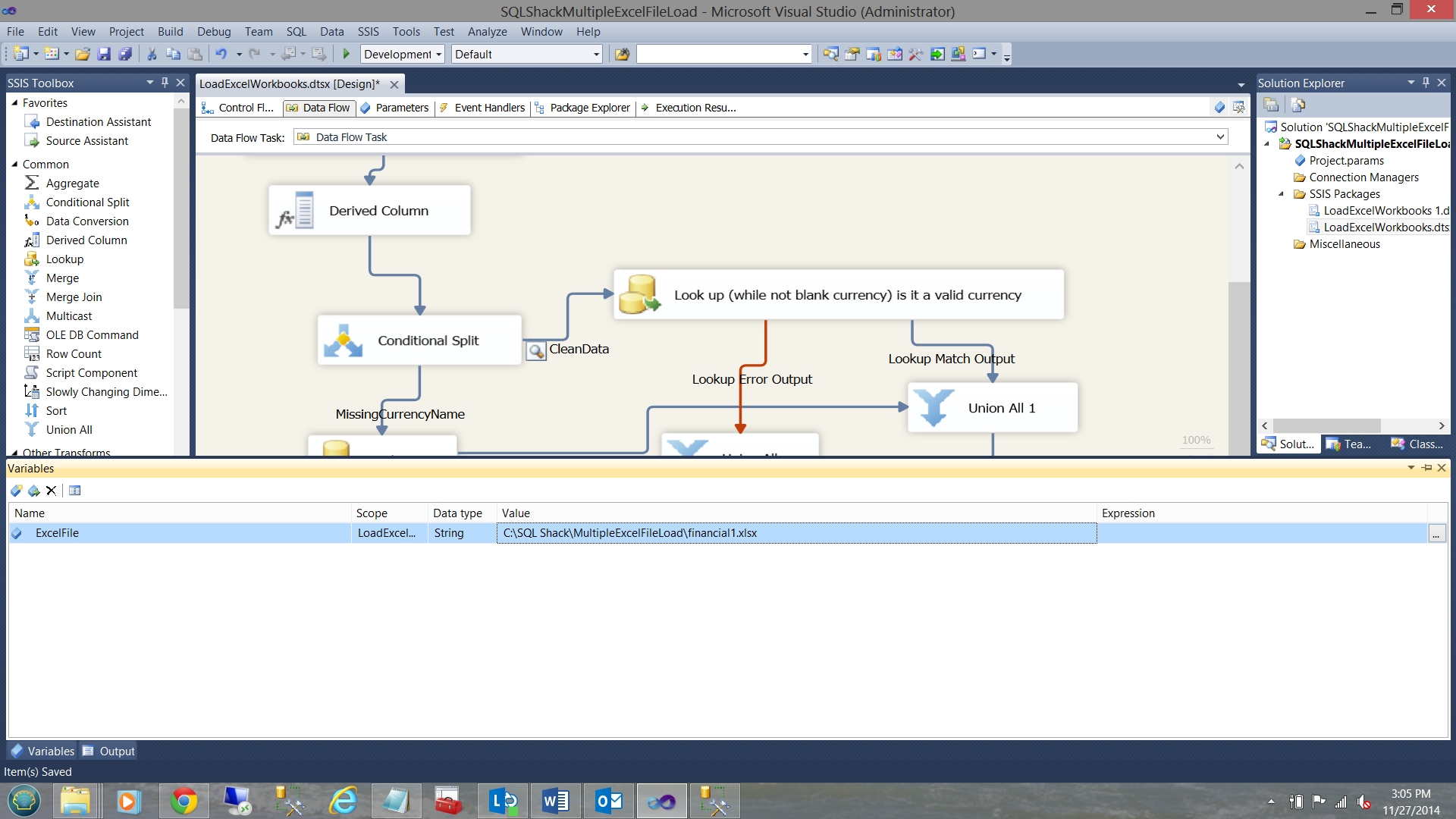Click the Expression ellipsis button for ExcelFile
1456x819 pixels.
point(1436,533)
